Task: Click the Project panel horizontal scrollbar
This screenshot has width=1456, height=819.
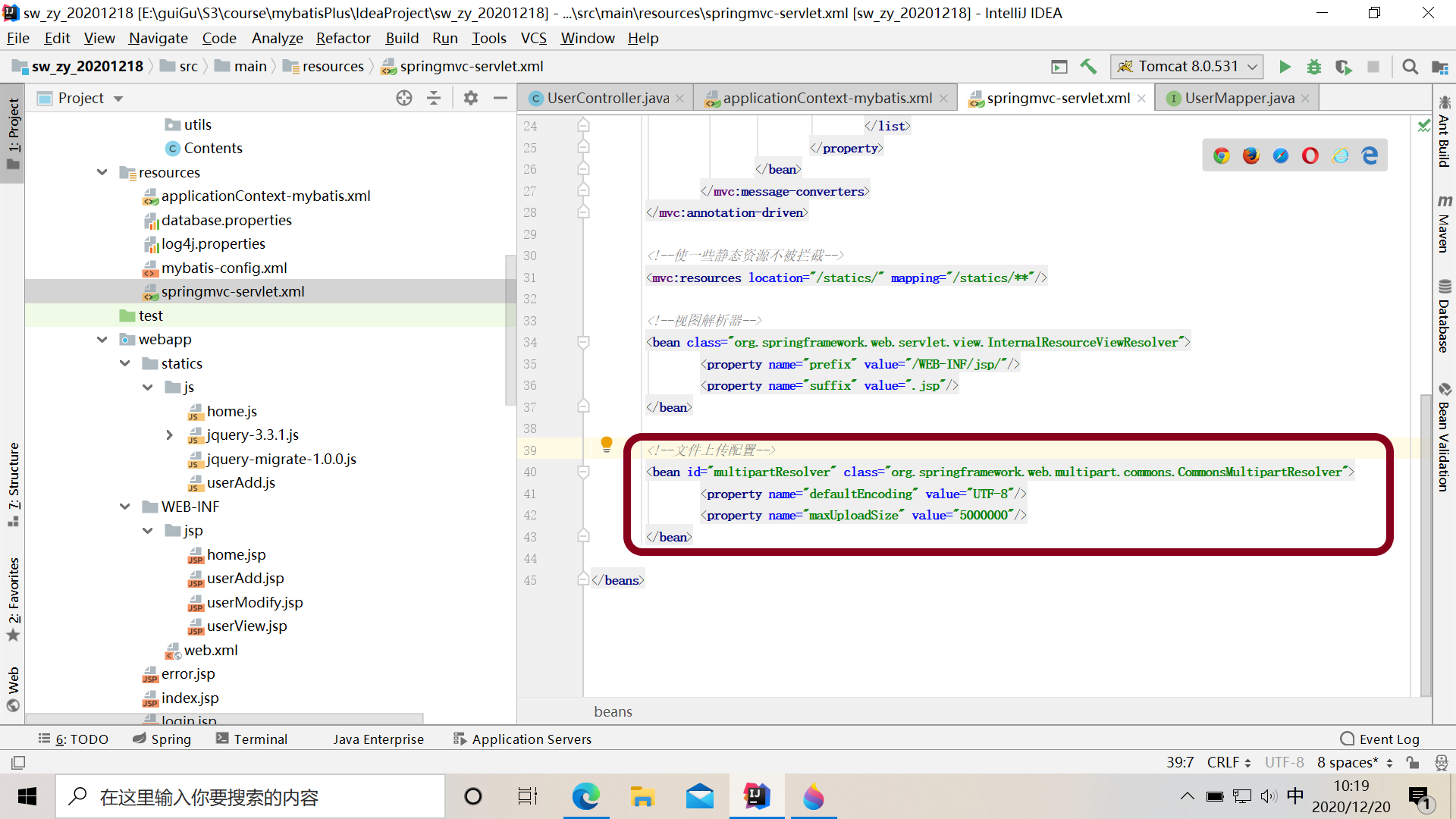Action: 224,718
